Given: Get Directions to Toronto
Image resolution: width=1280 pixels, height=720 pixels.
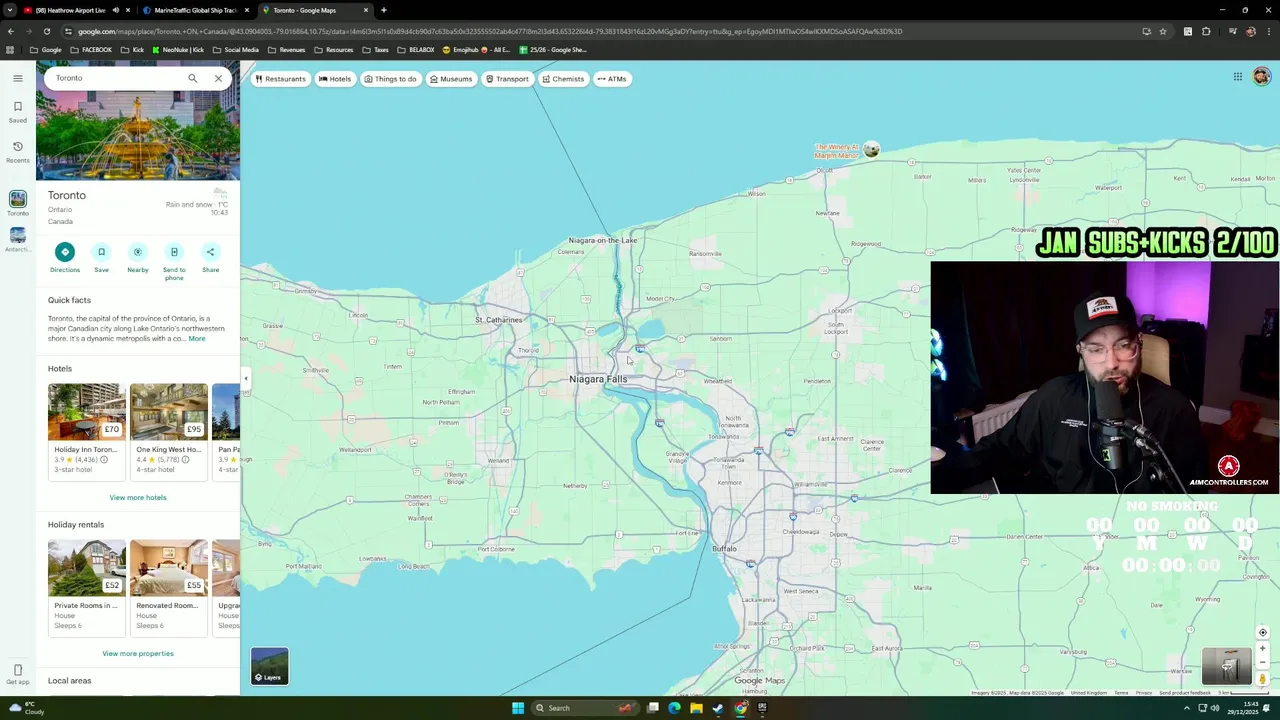Looking at the screenshot, I should pyautogui.click(x=65, y=257).
